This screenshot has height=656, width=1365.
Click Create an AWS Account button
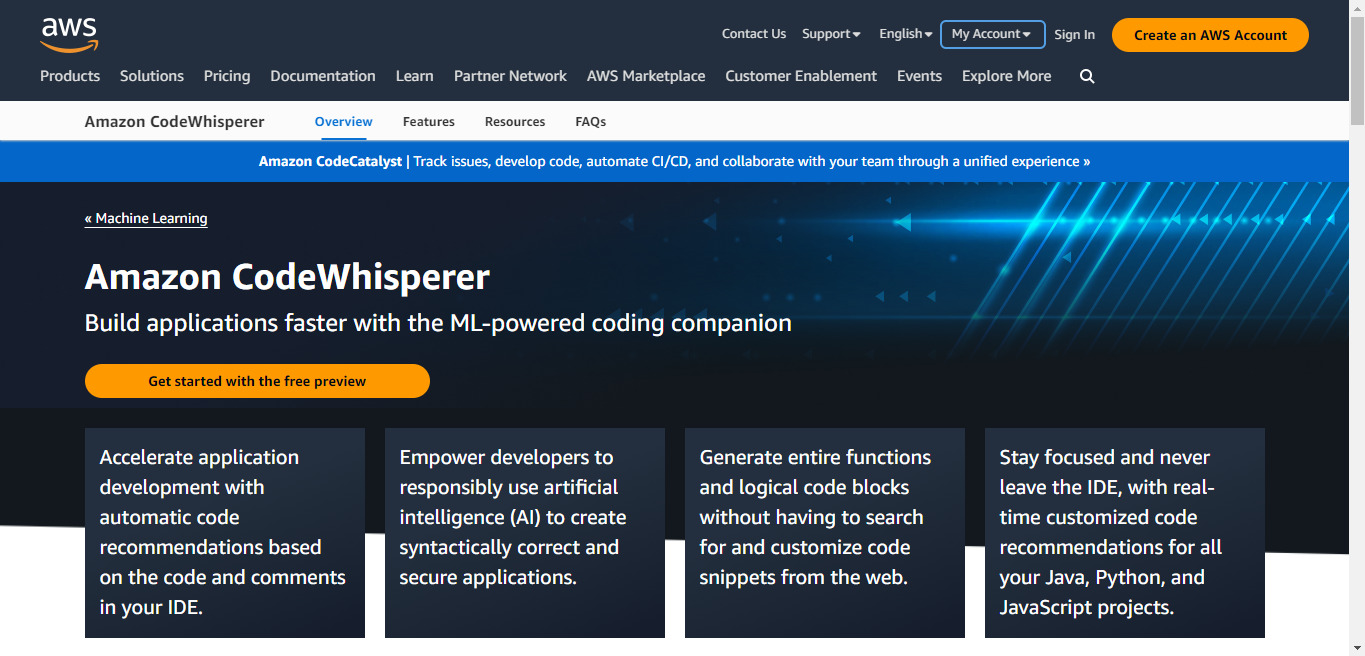click(1210, 35)
